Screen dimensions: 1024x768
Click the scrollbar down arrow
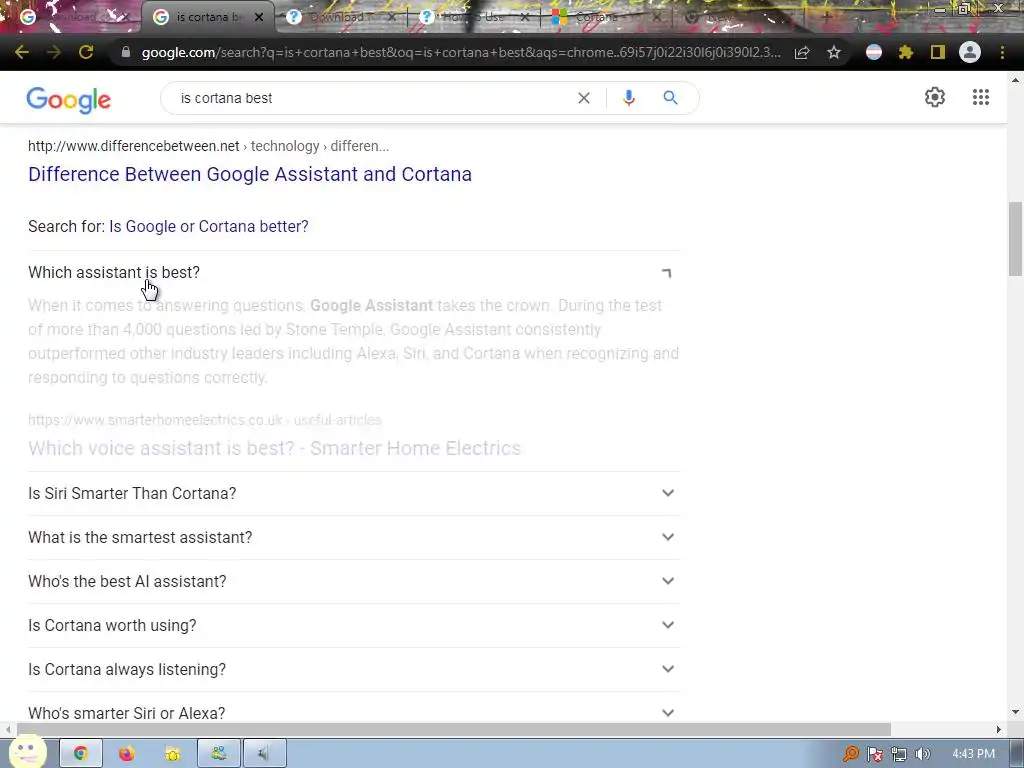point(1015,712)
